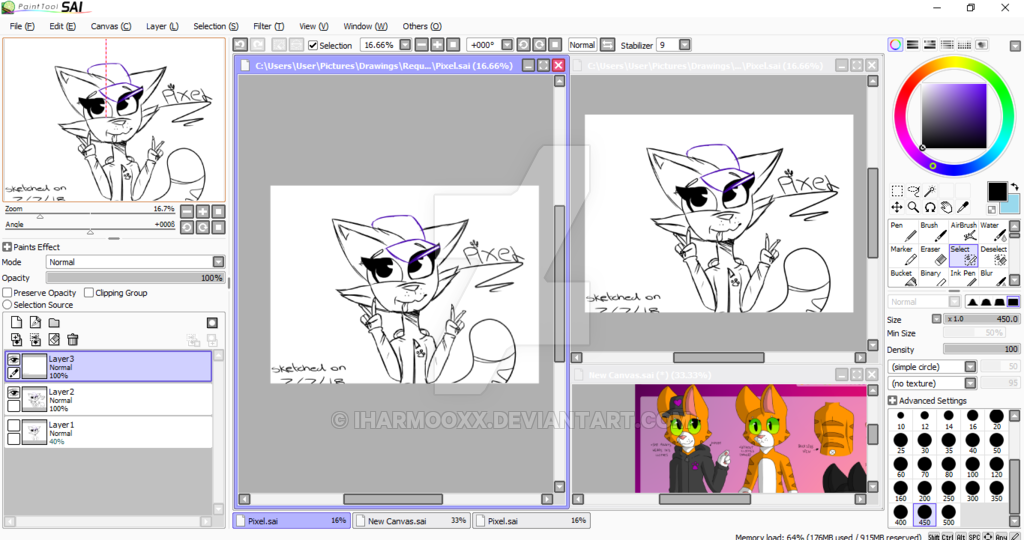Click the zoom out minus button in toolbar
This screenshot has width=1024, height=540.
pyautogui.click(x=421, y=45)
